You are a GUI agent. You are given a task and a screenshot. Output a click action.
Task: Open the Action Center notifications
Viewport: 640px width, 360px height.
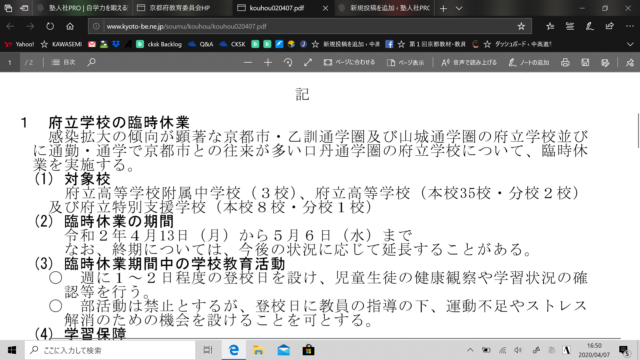[624, 350]
